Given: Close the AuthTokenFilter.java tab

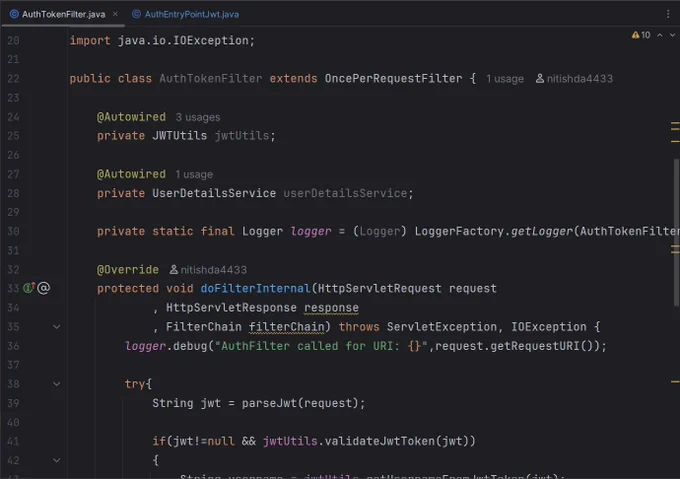Looking at the screenshot, I should [115, 14].
